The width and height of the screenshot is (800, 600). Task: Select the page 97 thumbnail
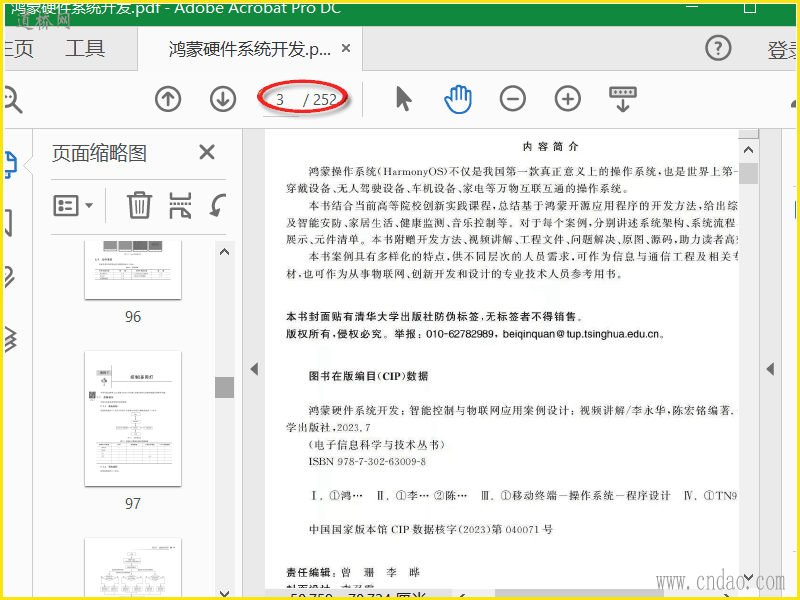[133, 418]
